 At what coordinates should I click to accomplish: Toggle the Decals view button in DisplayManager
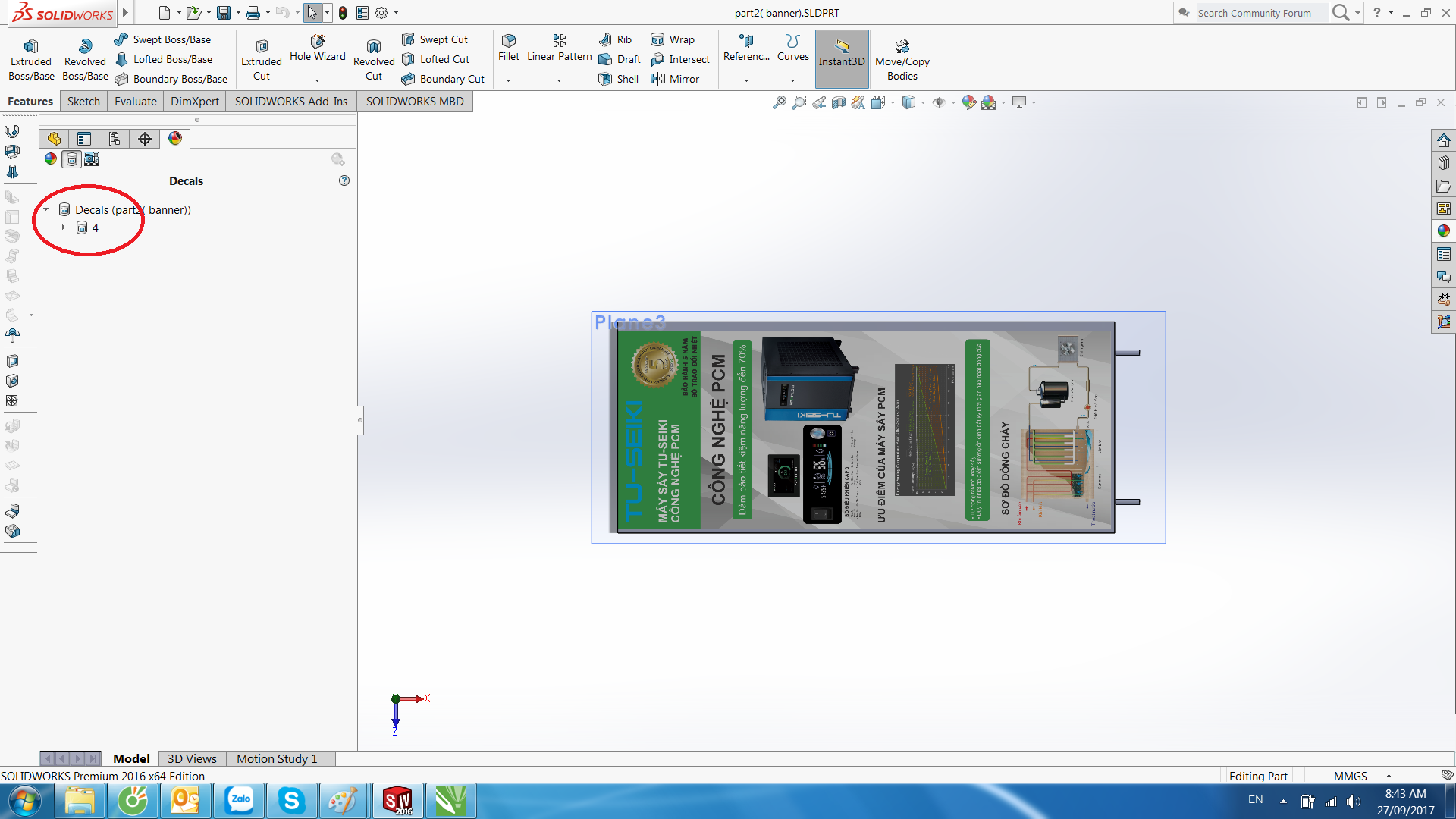point(71,159)
